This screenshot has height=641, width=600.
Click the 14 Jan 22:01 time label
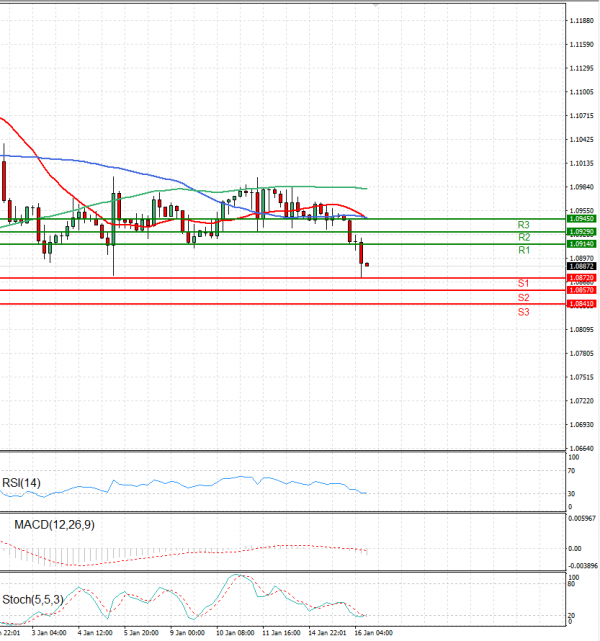click(x=327, y=633)
